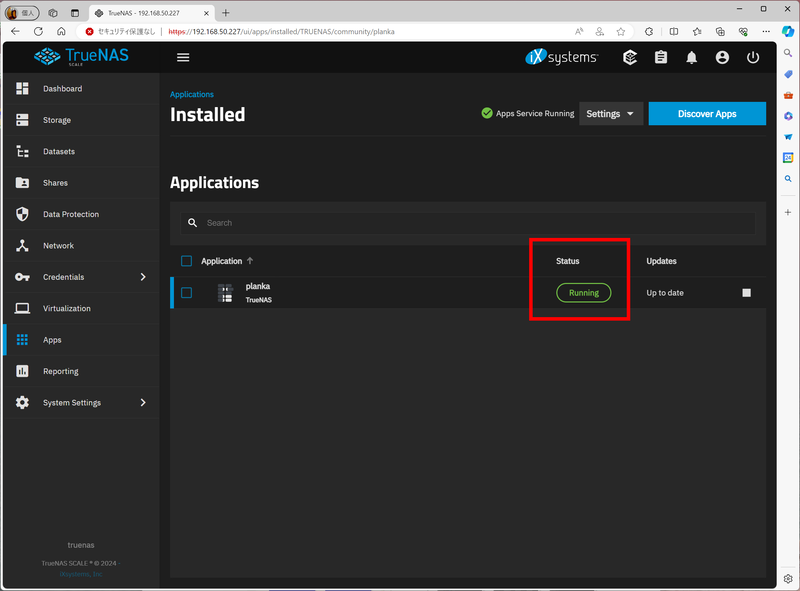The image size is (800, 591).
Task: Open Datasets section
Action: [x=82, y=152]
